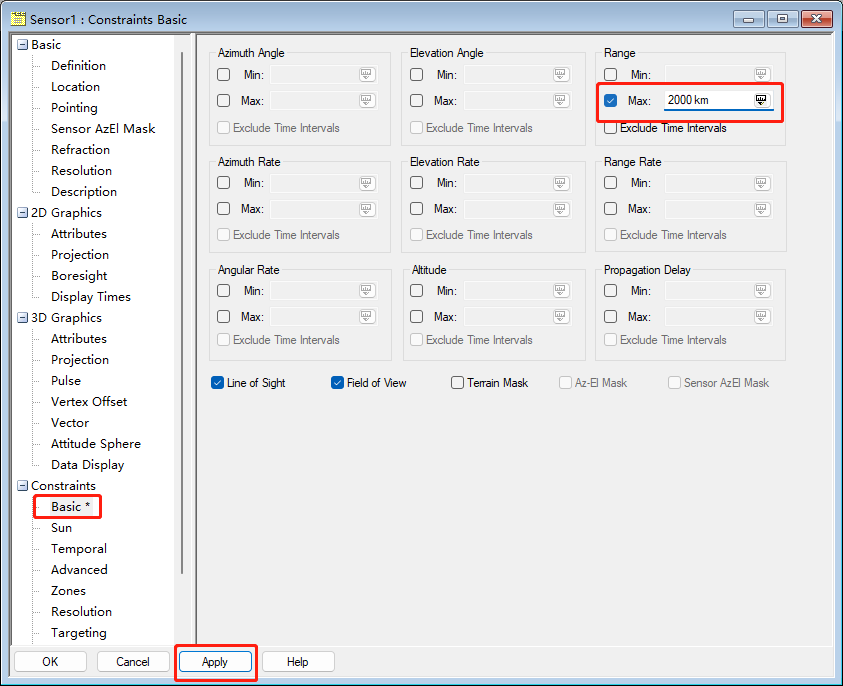
Task: Uncheck the Line of Sight constraint
Action: (x=217, y=383)
